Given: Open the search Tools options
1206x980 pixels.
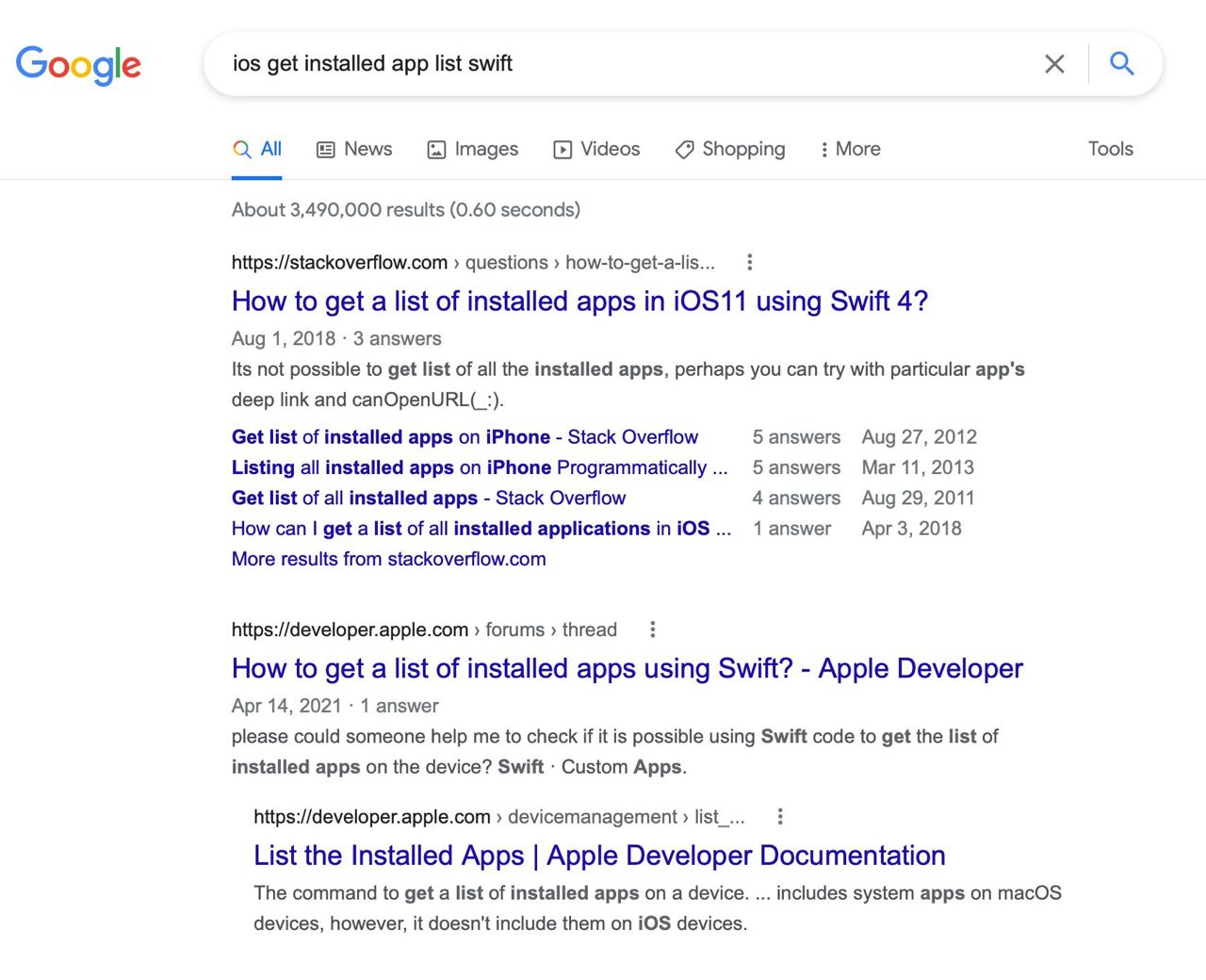Looking at the screenshot, I should click(x=1110, y=149).
